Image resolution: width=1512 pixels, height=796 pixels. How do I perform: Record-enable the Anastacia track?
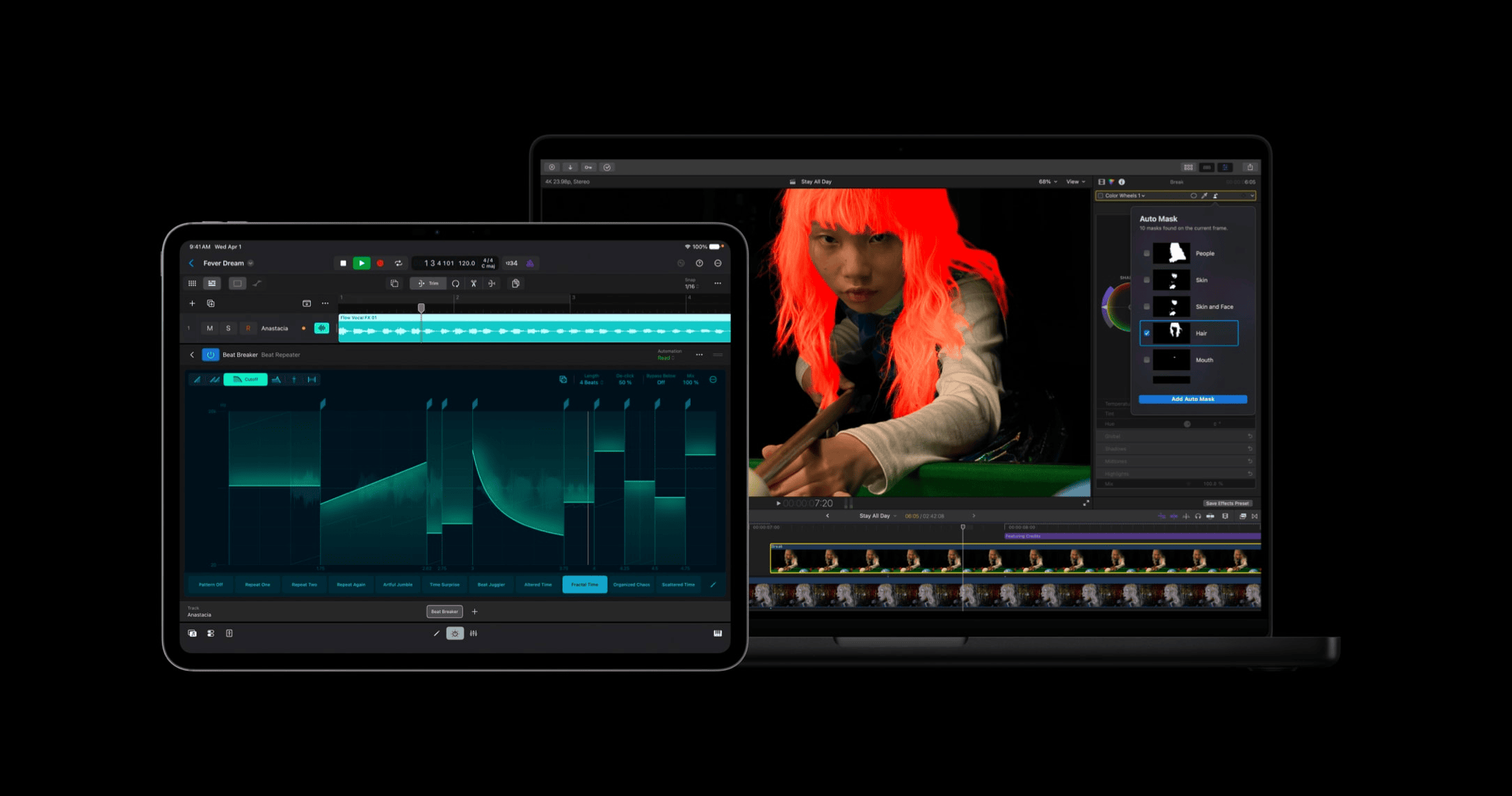(x=248, y=328)
